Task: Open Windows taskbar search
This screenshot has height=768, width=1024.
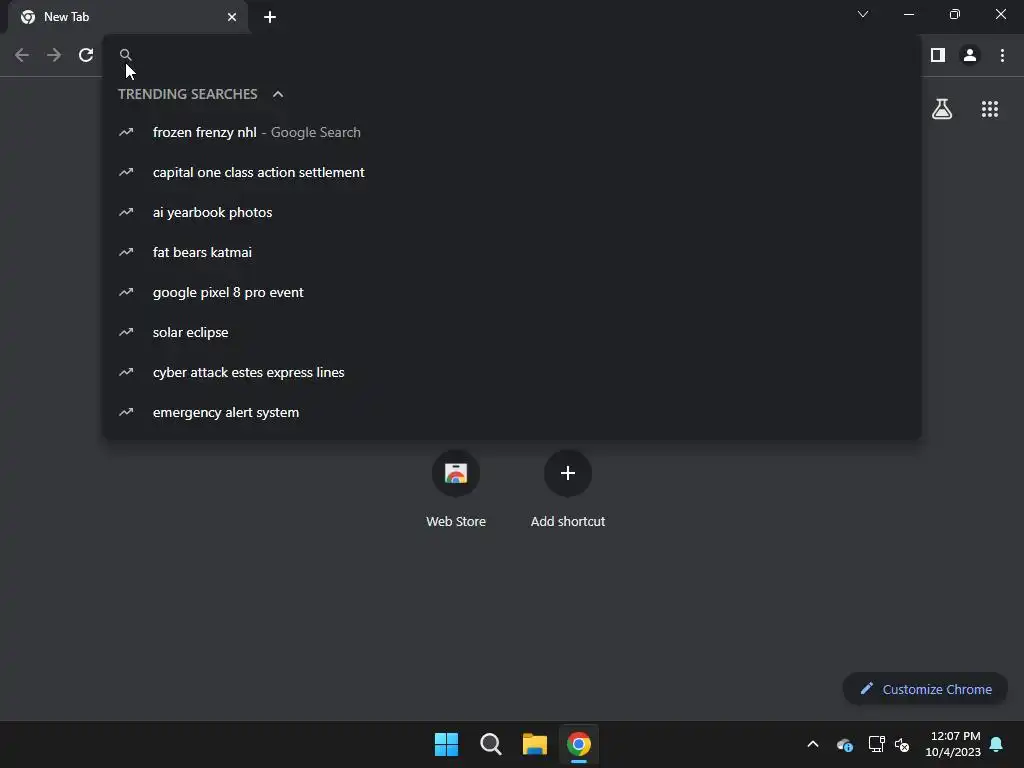Action: click(x=490, y=744)
